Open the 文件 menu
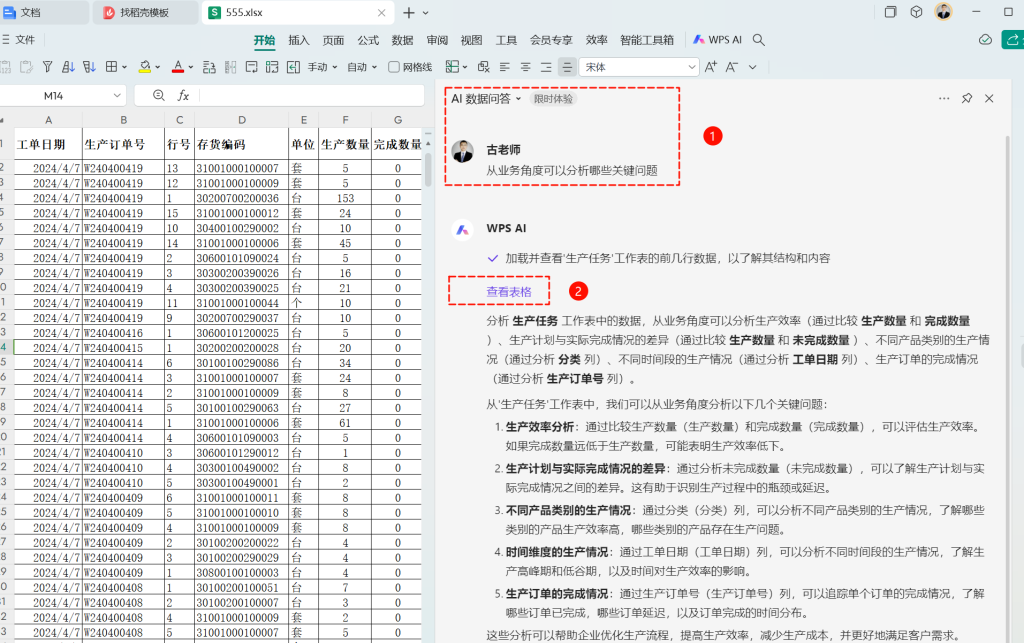 [18, 40]
